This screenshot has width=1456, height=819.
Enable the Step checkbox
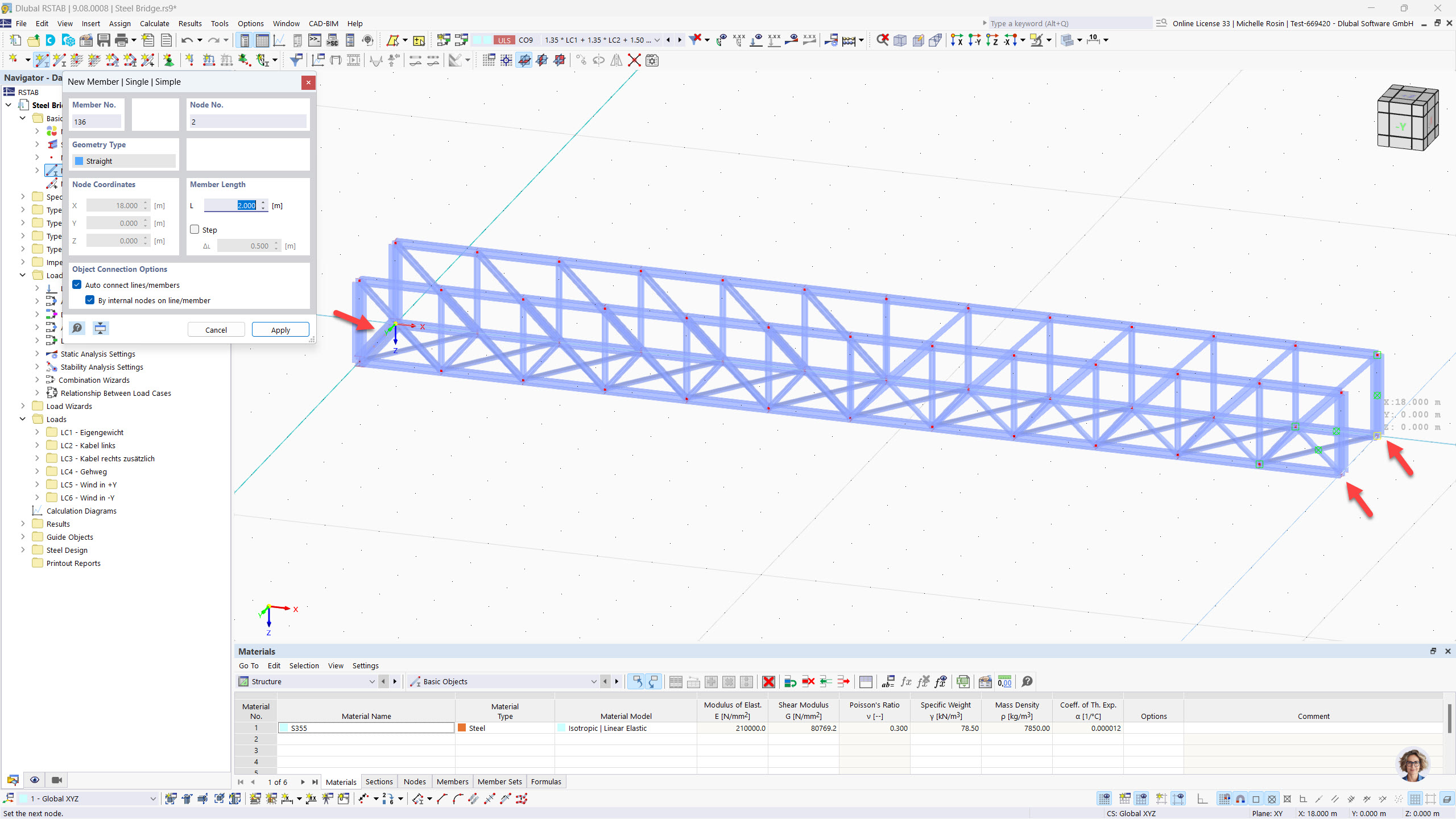point(195,230)
